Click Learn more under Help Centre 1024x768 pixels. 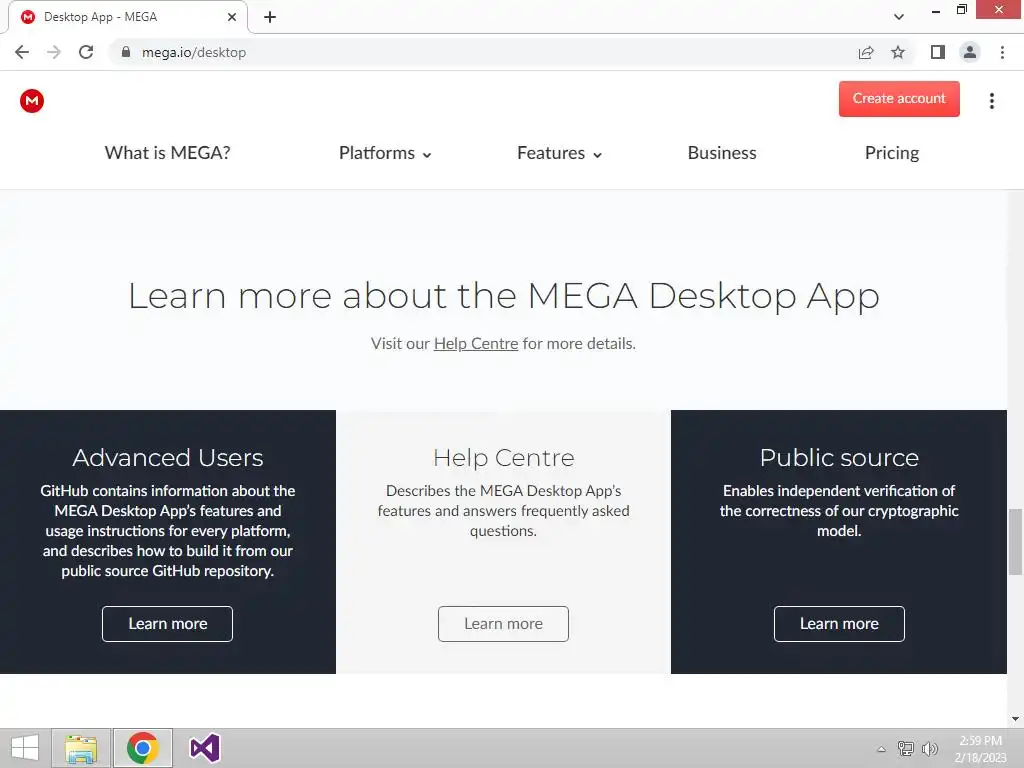(503, 624)
